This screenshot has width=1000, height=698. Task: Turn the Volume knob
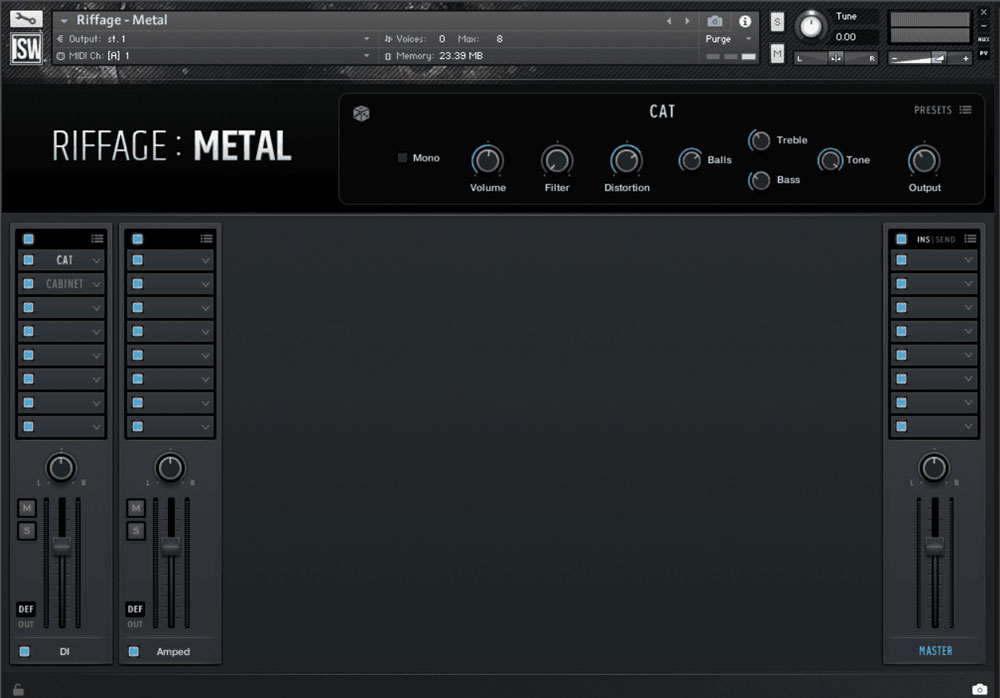(488, 160)
